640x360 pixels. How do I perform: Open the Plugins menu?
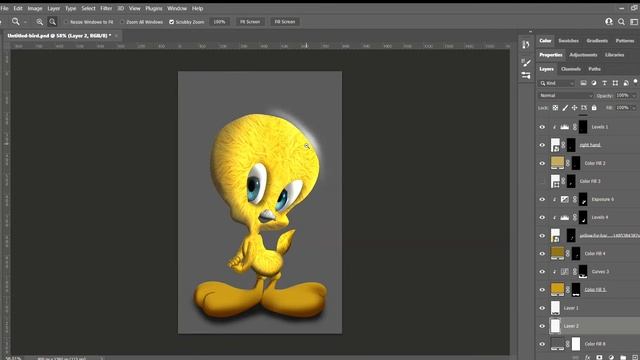tap(153, 8)
